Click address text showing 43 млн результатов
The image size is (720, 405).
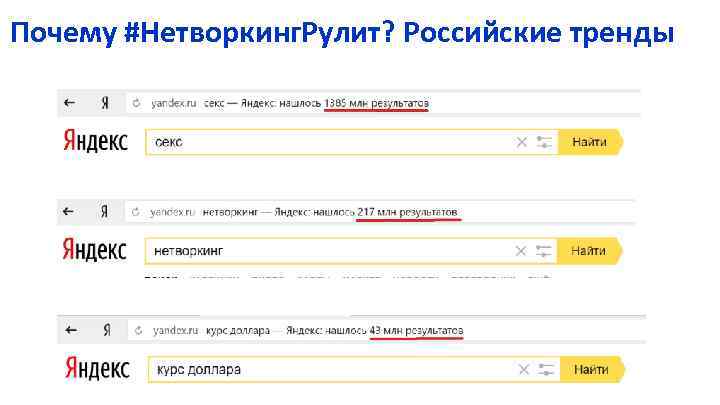416,331
